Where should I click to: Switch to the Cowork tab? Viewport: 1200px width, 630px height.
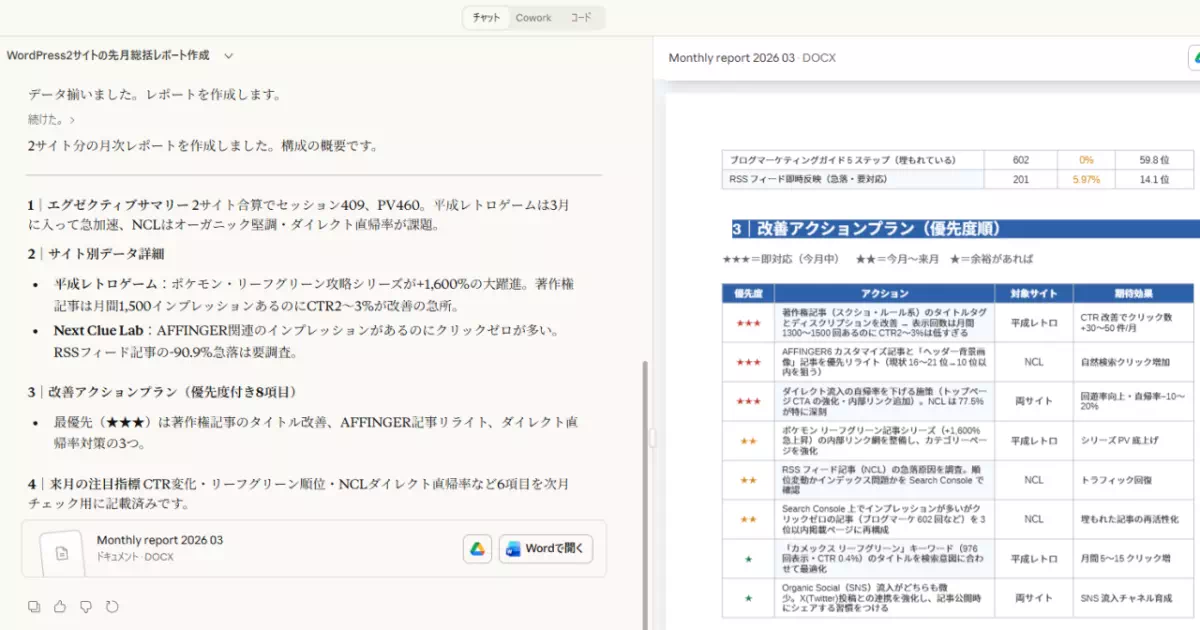(533, 18)
